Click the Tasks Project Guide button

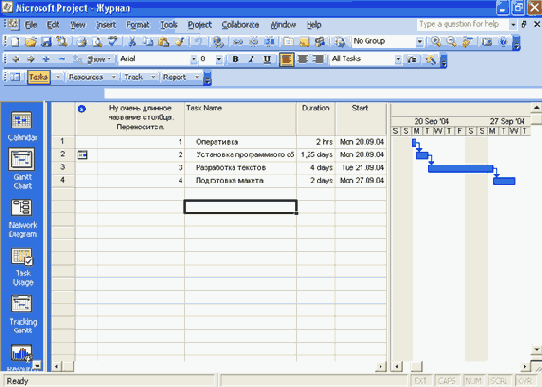tap(38, 77)
